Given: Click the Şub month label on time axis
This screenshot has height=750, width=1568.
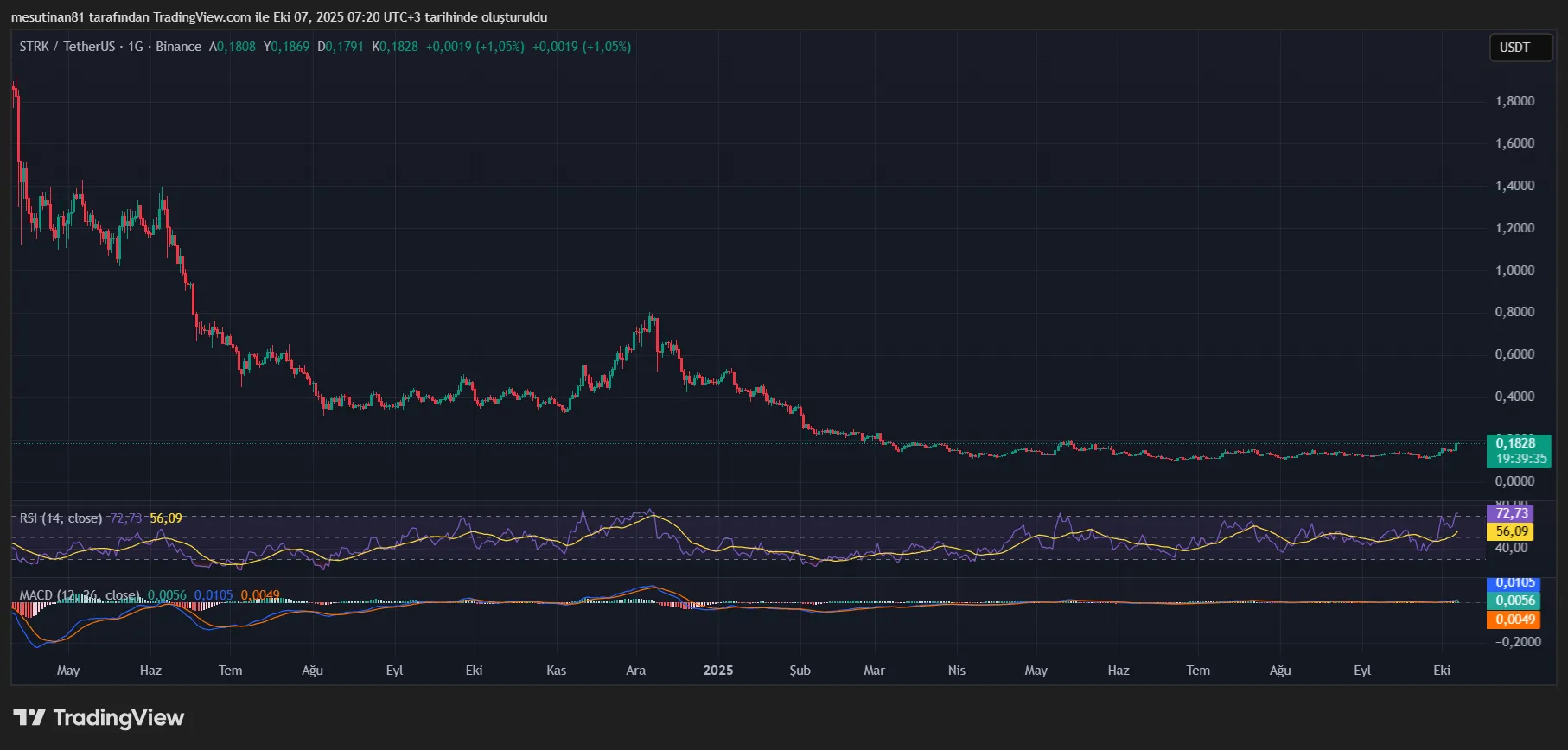Looking at the screenshot, I should (800, 671).
